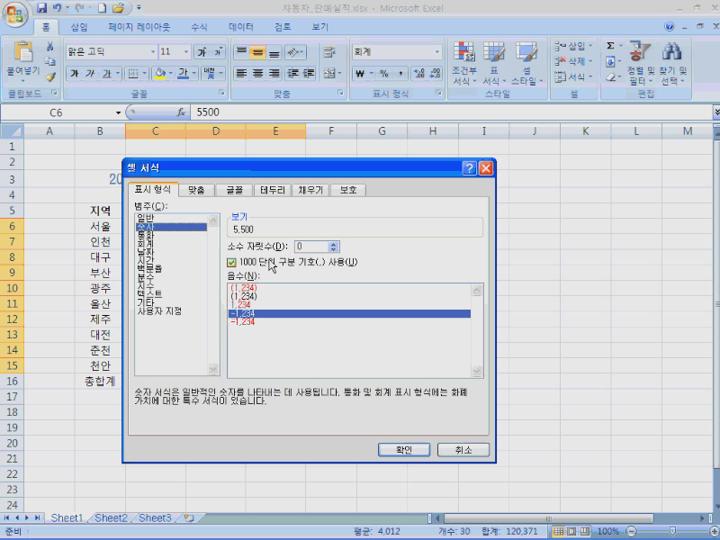Toggle the 1000 단위 구분 기호 사용 checkbox

coord(231,262)
